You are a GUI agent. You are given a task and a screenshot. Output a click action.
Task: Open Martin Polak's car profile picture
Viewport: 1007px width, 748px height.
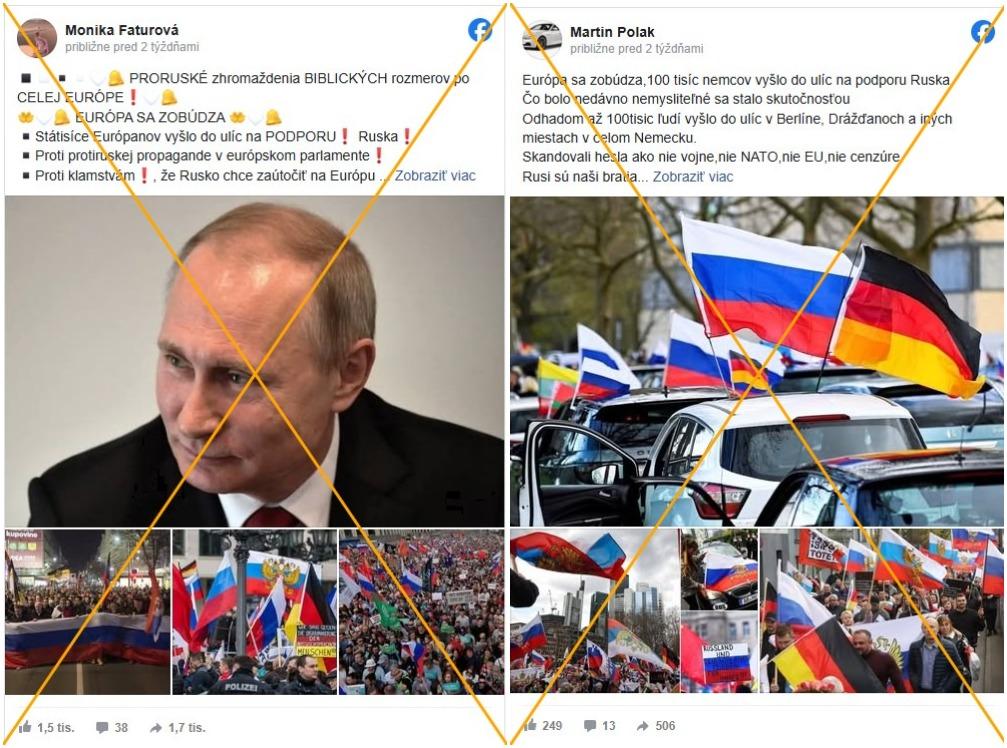point(542,39)
